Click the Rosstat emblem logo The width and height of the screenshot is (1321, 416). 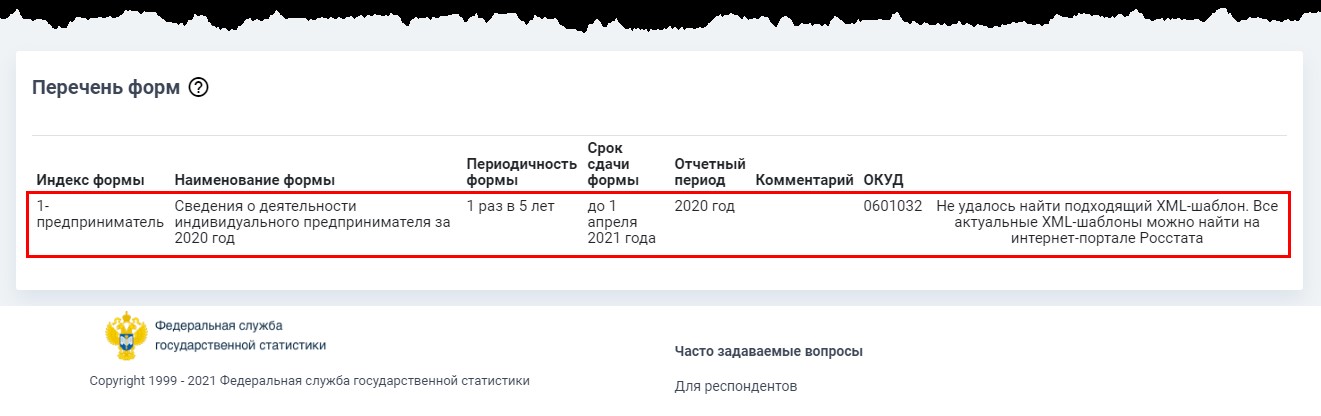(127, 336)
